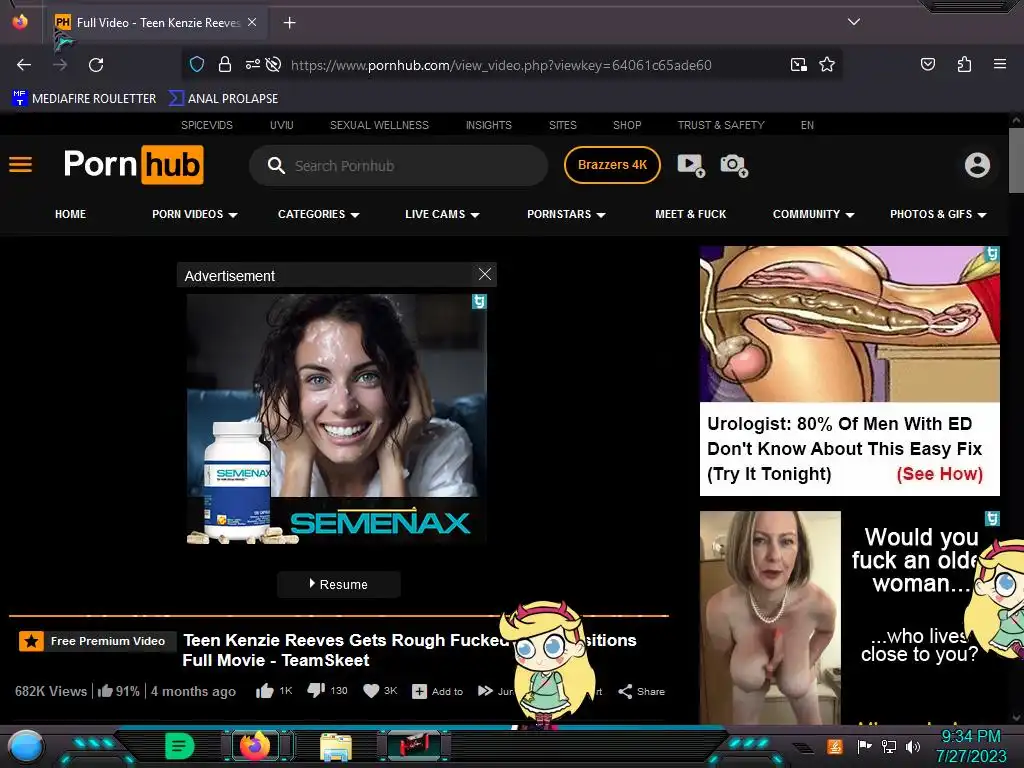Bookmark this page with the star icon
Viewport: 1024px width, 768px height.
pyautogui.click(x=827, y=65)
